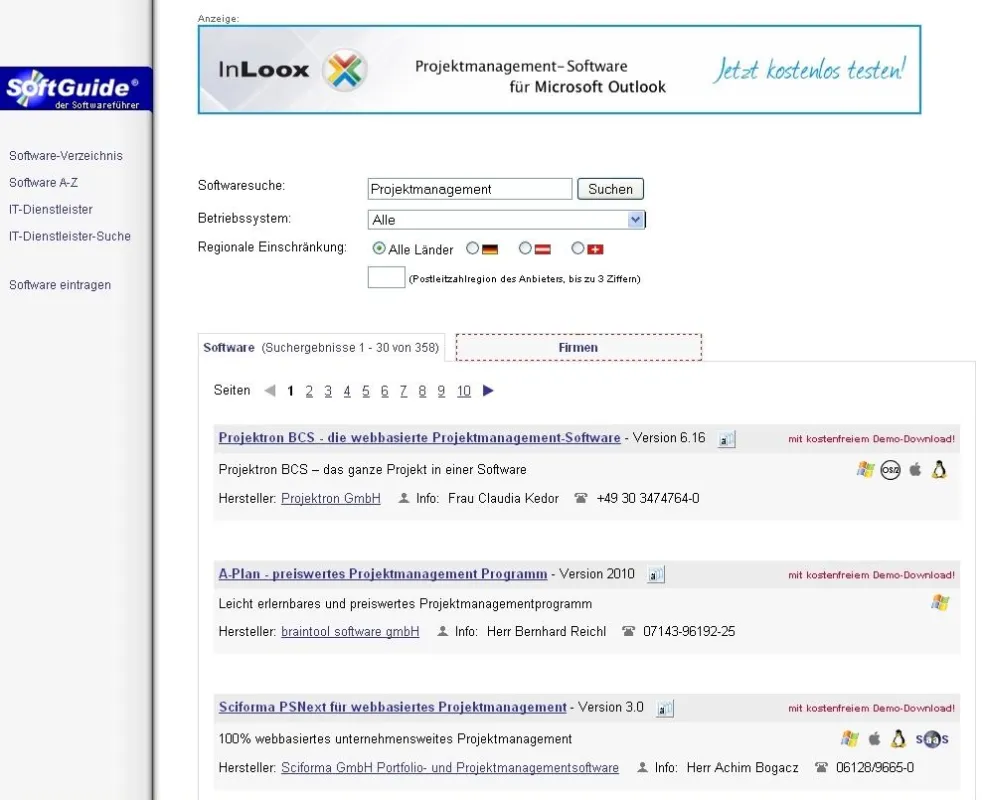Go to results page 9
This screenshot has height=800, width=982.
(x=441, y=392)
